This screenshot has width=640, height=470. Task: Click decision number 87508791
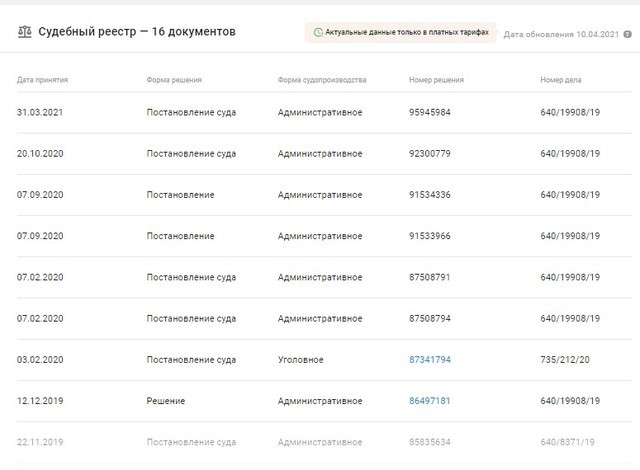click(430, 277)
